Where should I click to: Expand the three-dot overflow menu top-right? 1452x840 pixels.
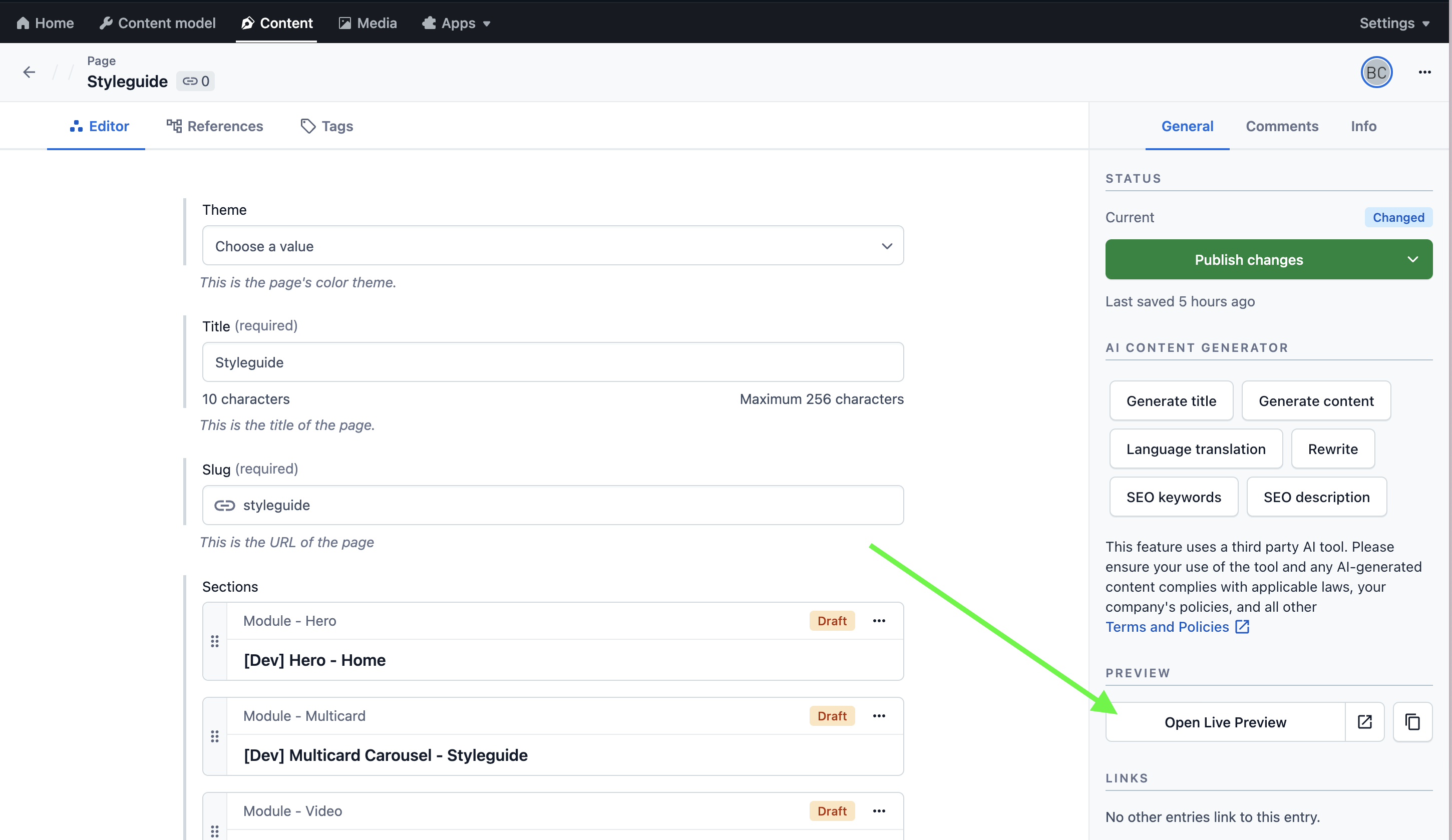click(1425, 71)
